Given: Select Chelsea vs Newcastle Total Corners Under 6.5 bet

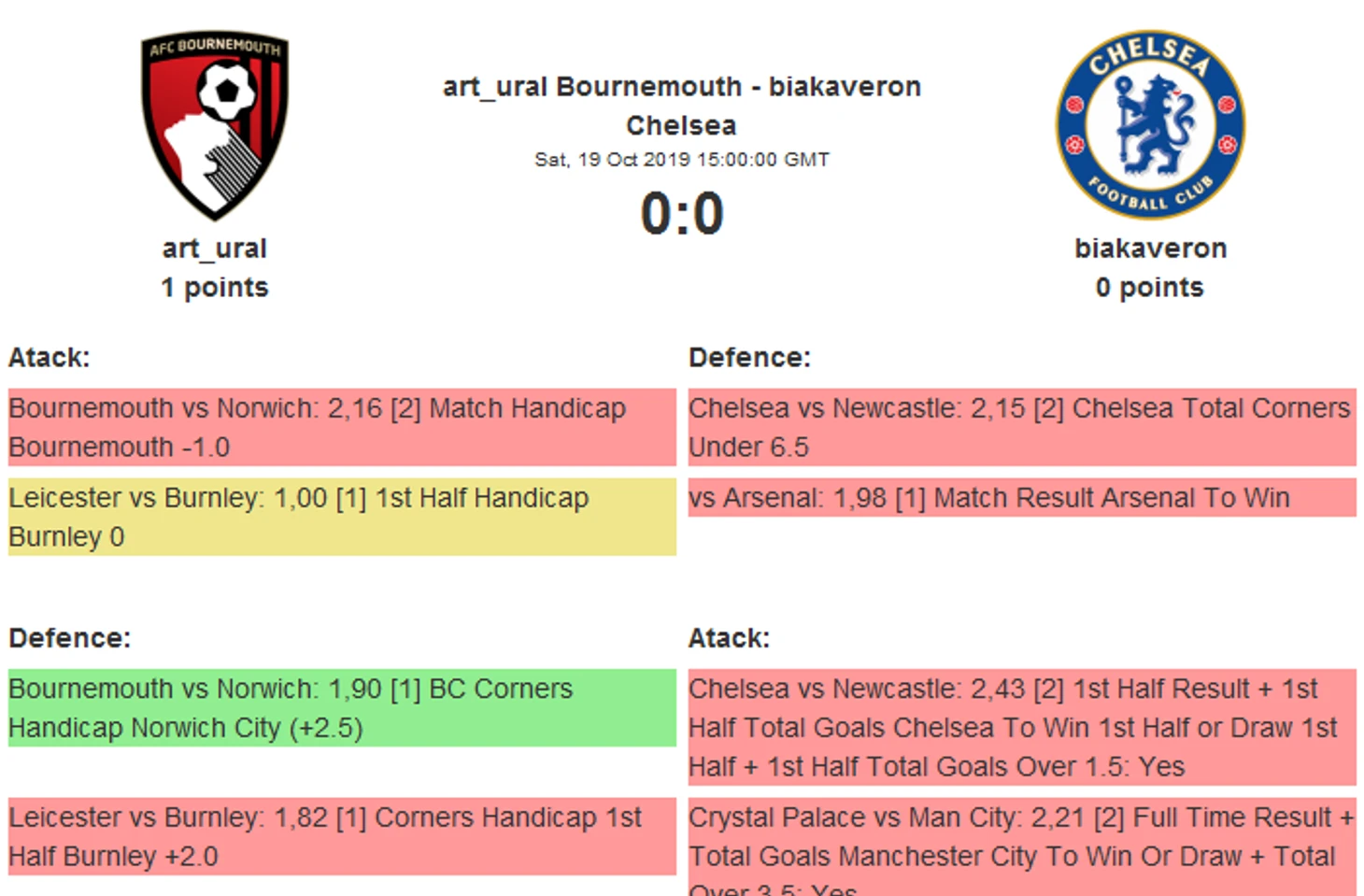Looking at the screenshot, I should pos(1022,427).
